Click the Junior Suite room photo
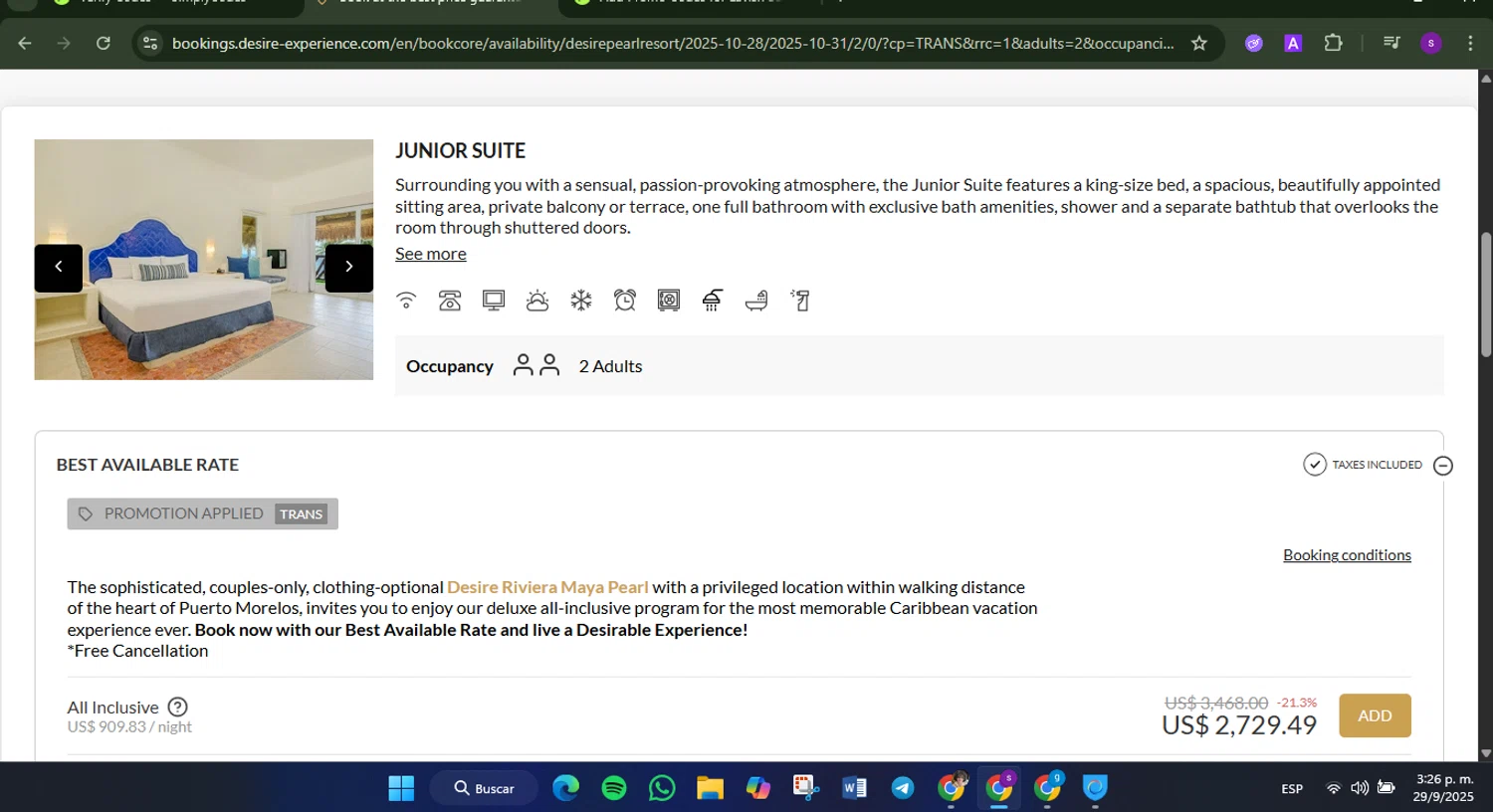1493x812 pixels. point(203,328)
